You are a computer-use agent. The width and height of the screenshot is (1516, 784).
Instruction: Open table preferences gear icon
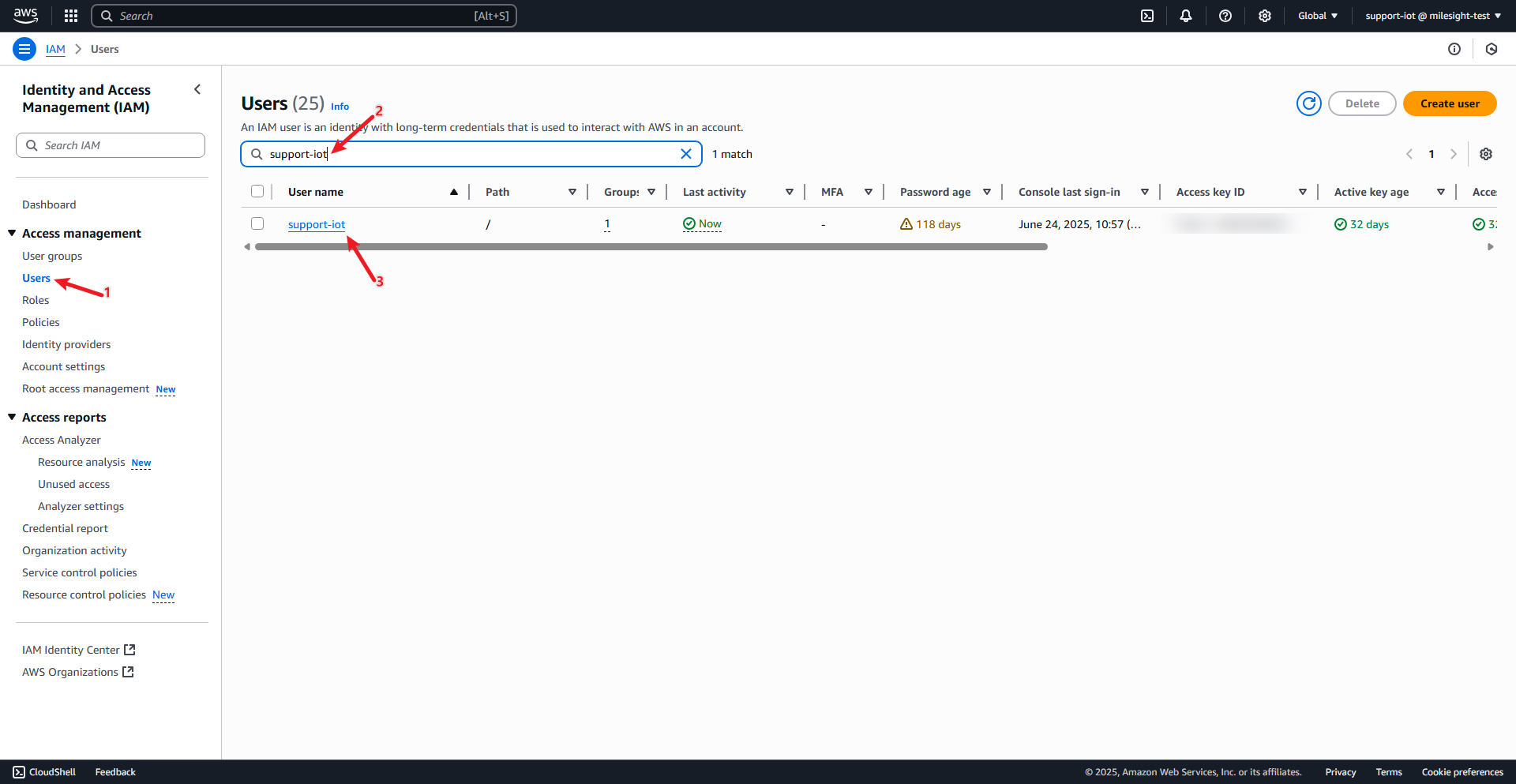pos(1486,154)
